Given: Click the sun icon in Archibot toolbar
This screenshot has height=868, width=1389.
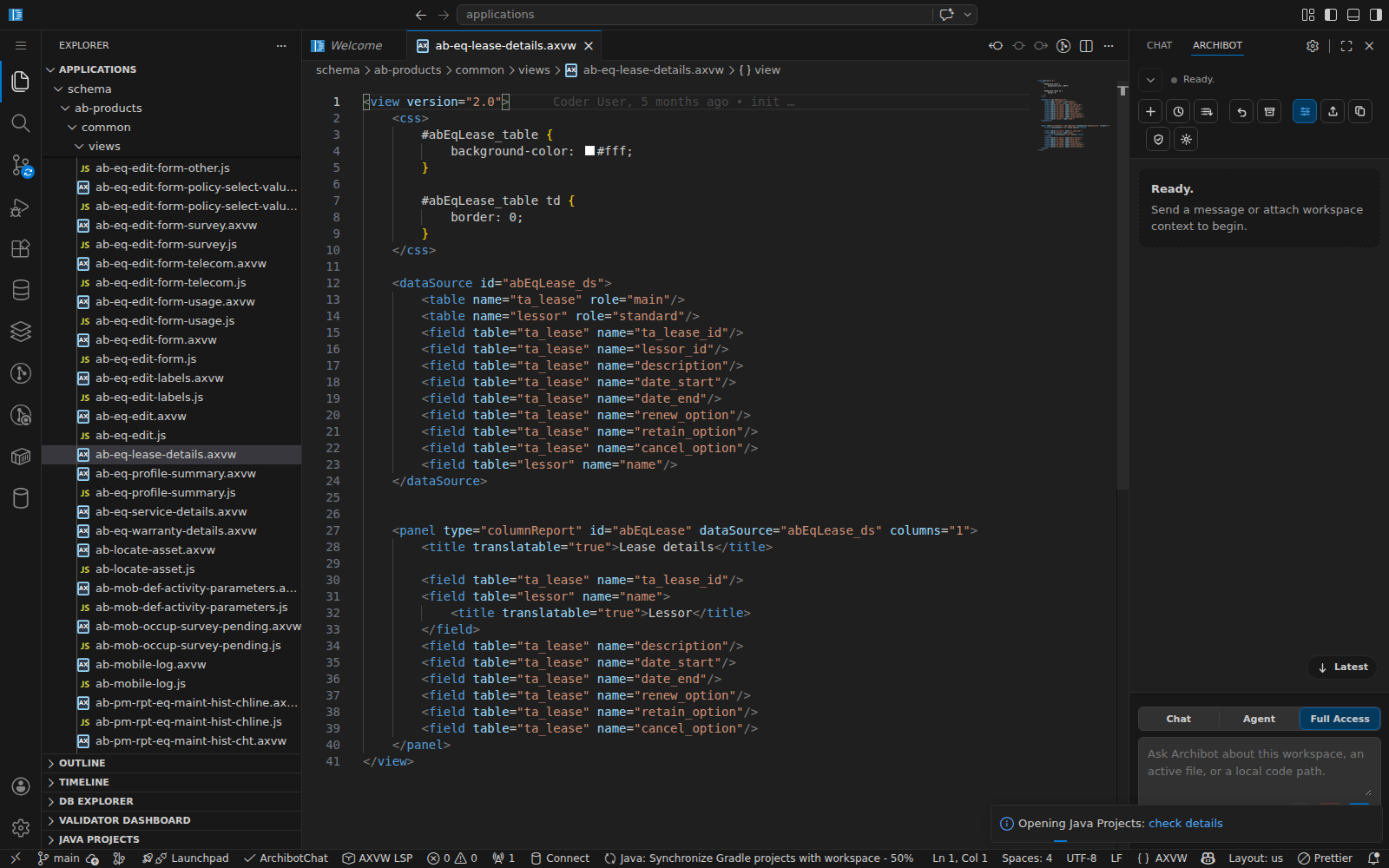Looking at the screenshot, I should tap(1186, 139).
